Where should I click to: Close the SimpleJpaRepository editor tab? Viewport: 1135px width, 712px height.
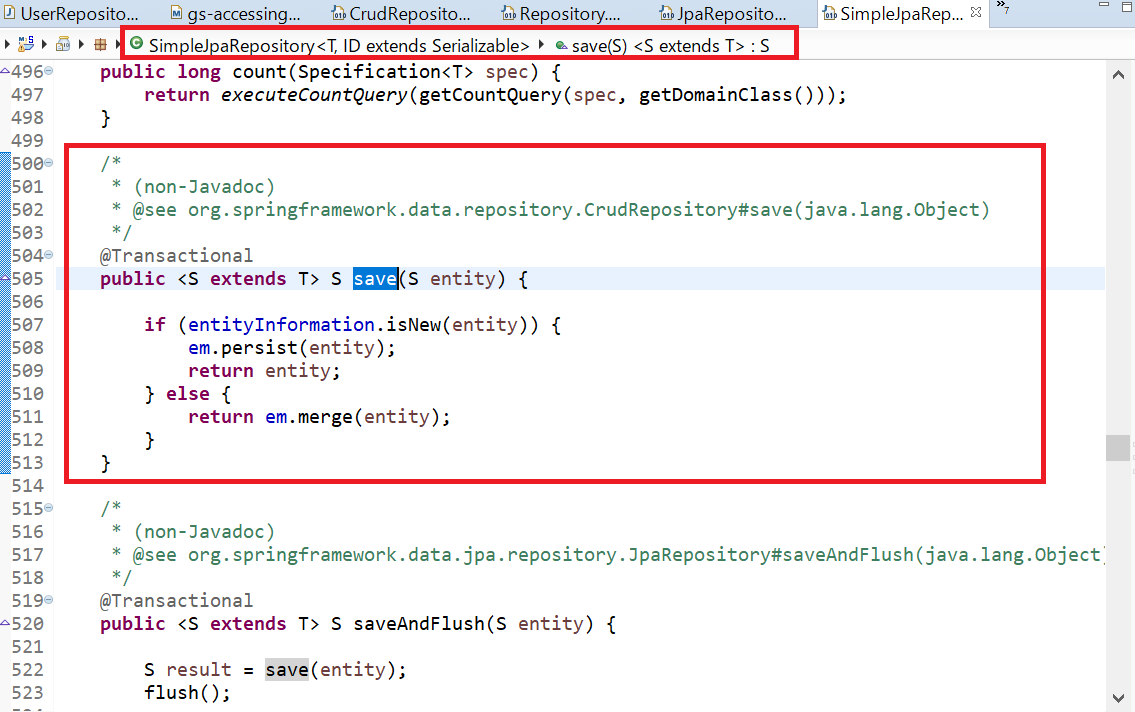(976, 13)
